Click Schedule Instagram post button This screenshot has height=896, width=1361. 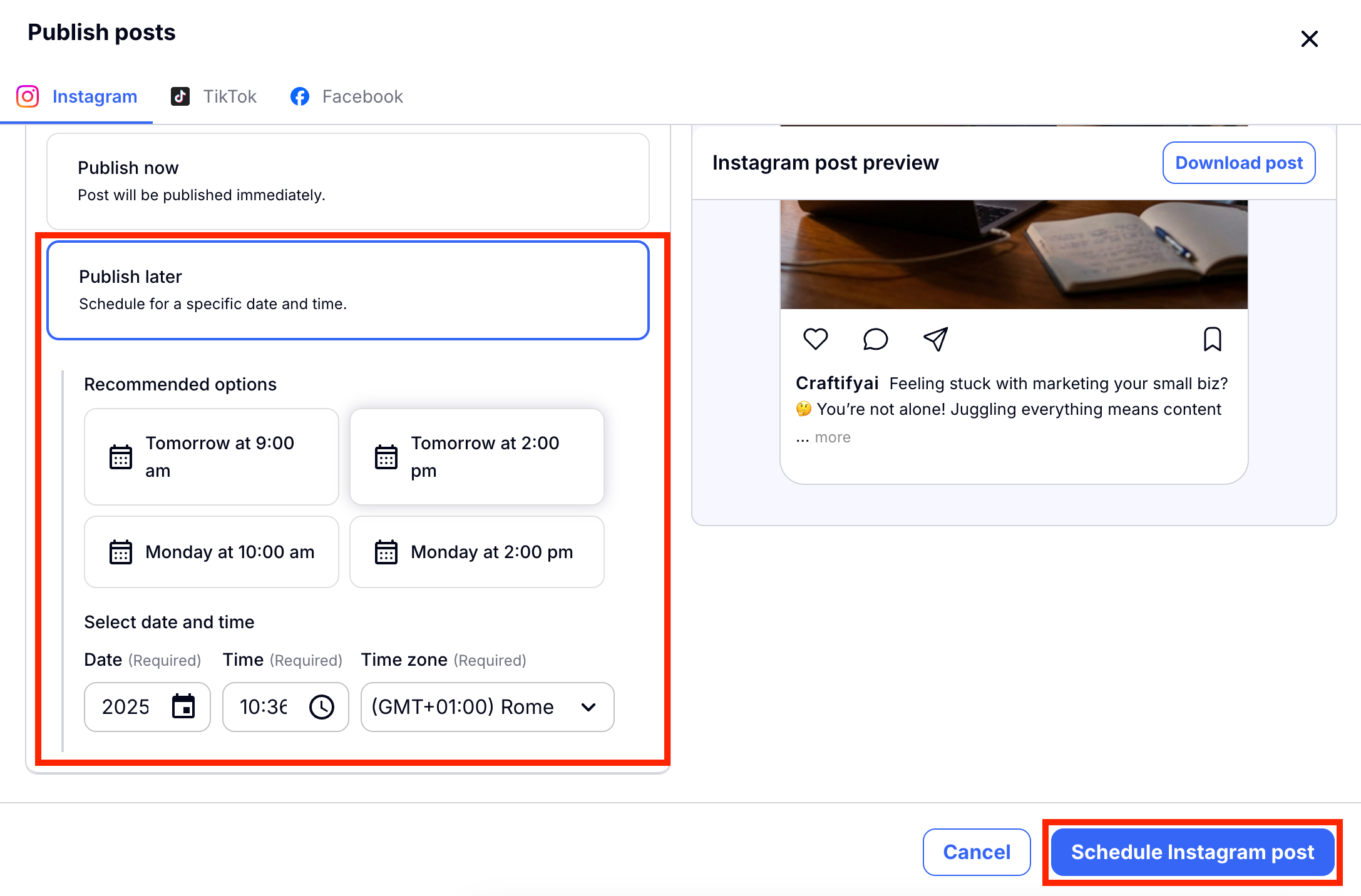pyautogui.click(x=1192, y=852)
